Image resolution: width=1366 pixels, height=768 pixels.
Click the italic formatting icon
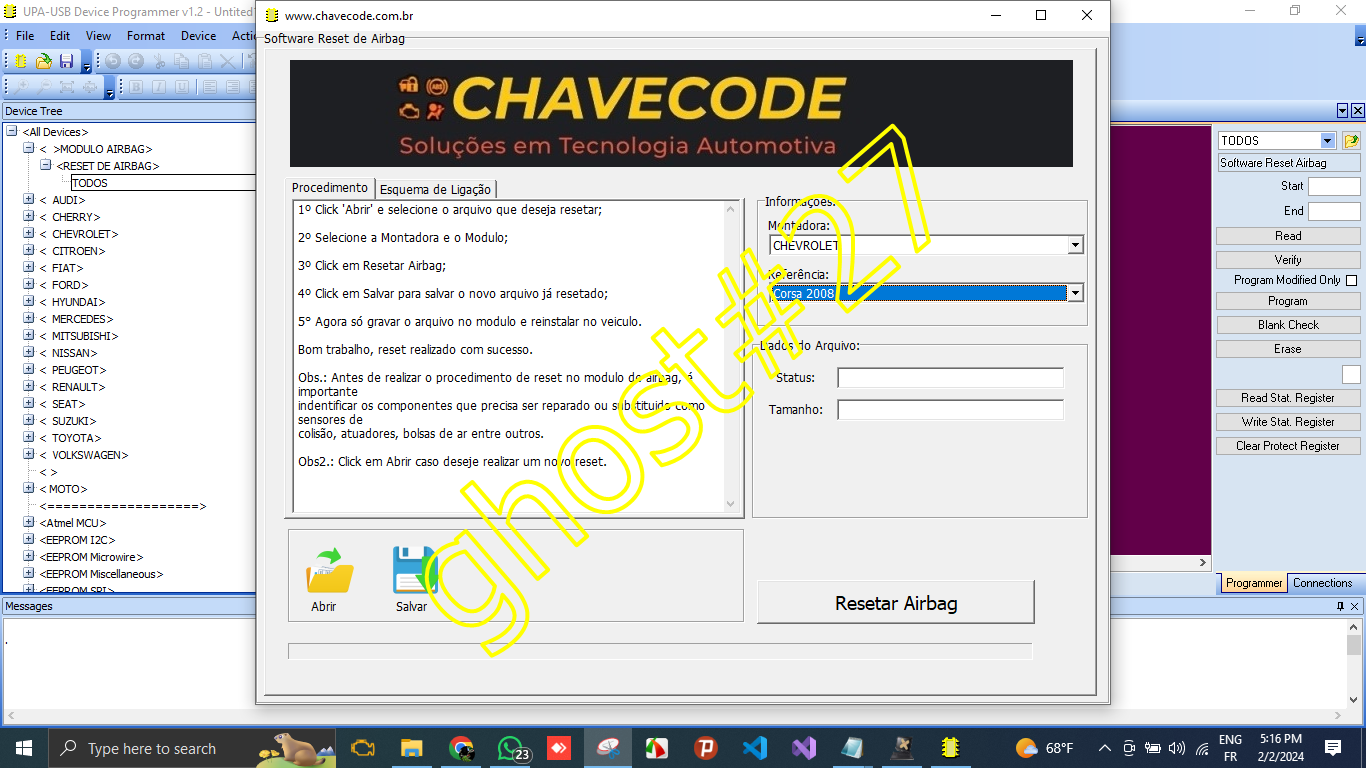(159, 87)
